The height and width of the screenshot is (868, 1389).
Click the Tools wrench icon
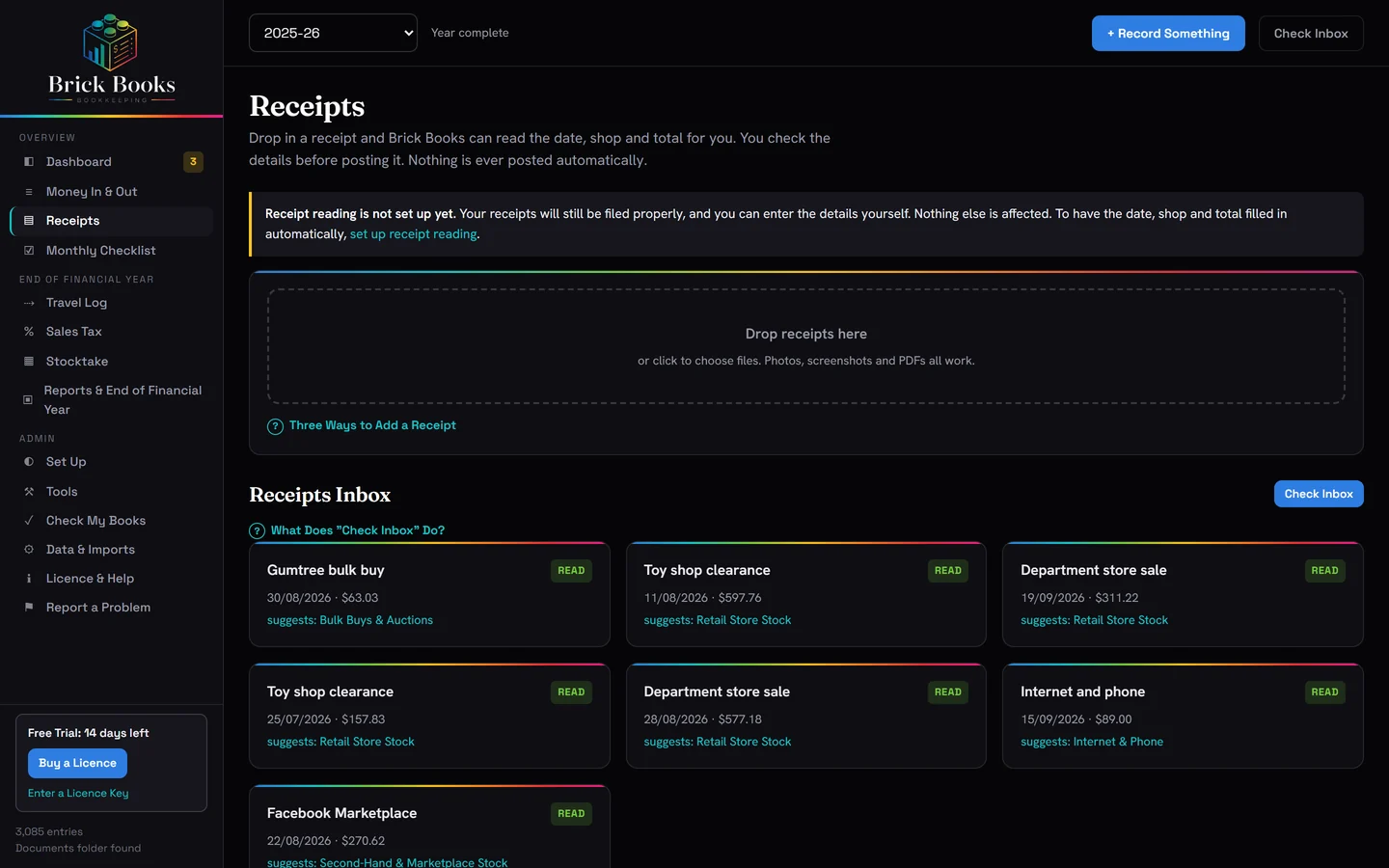[29, 492]
